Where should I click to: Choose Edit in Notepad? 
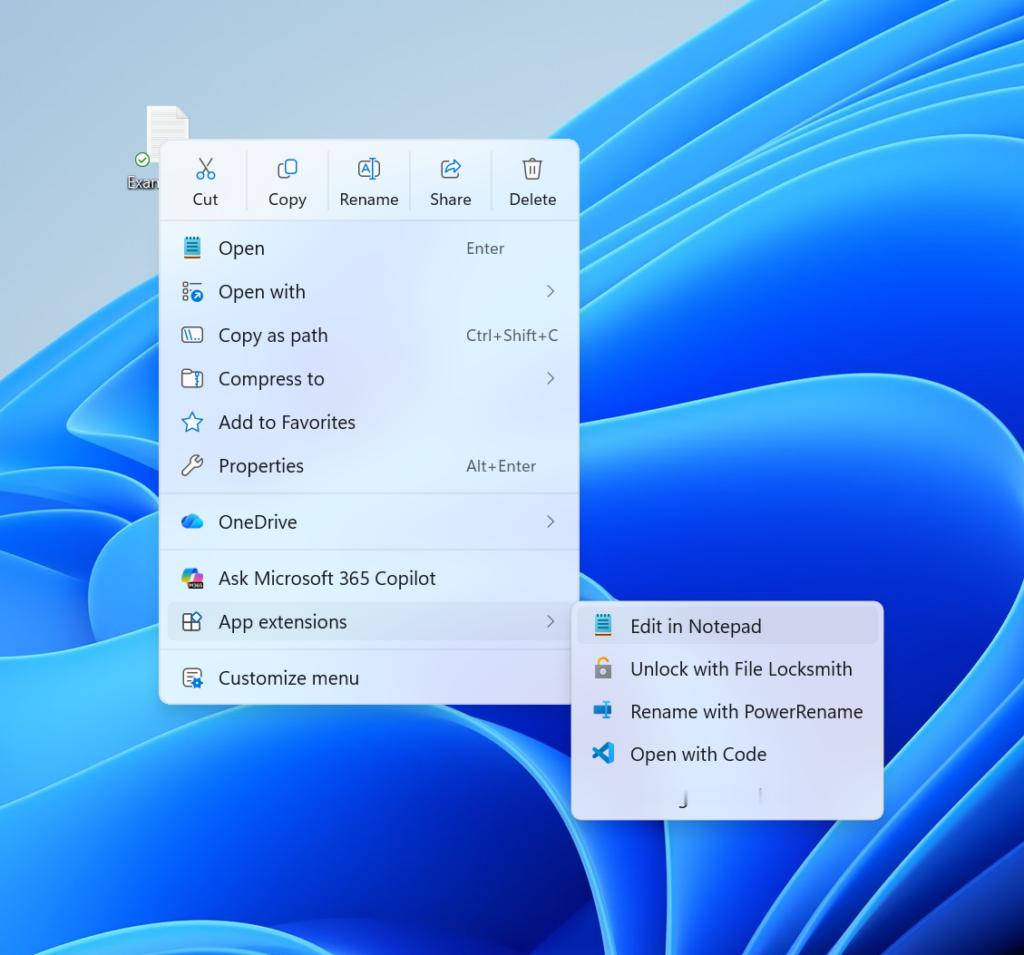point(727,626)
